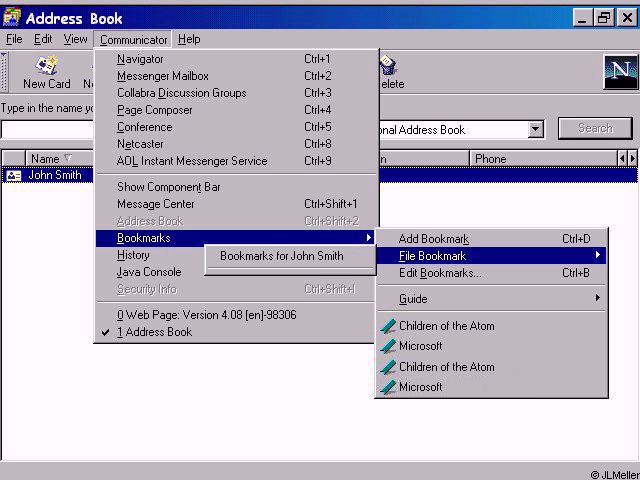Image resolution: width=640 pixels, height=480 pixels.
Task: Close the Communicator menu
Action: tap(133, 40)
